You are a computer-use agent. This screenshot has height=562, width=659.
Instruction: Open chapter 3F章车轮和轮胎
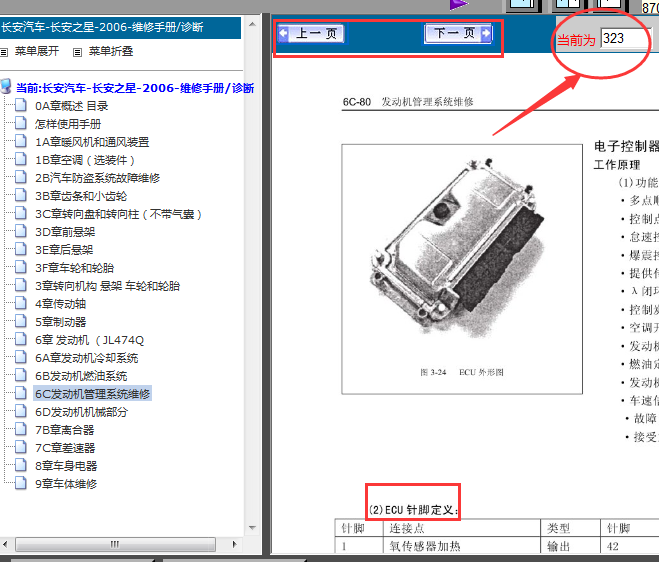[x=74, y=268]
